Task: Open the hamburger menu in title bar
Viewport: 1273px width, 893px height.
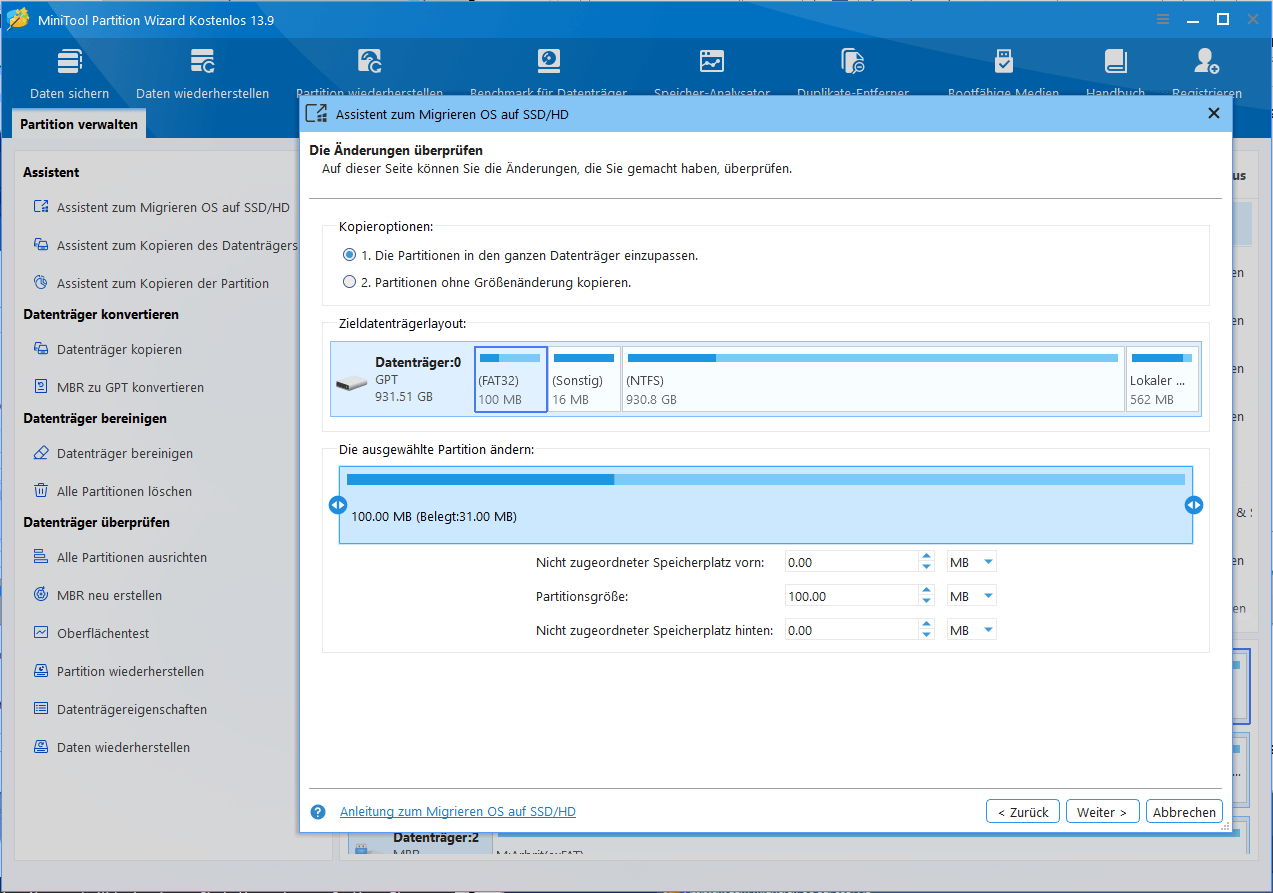Action: pos(1163,19)
